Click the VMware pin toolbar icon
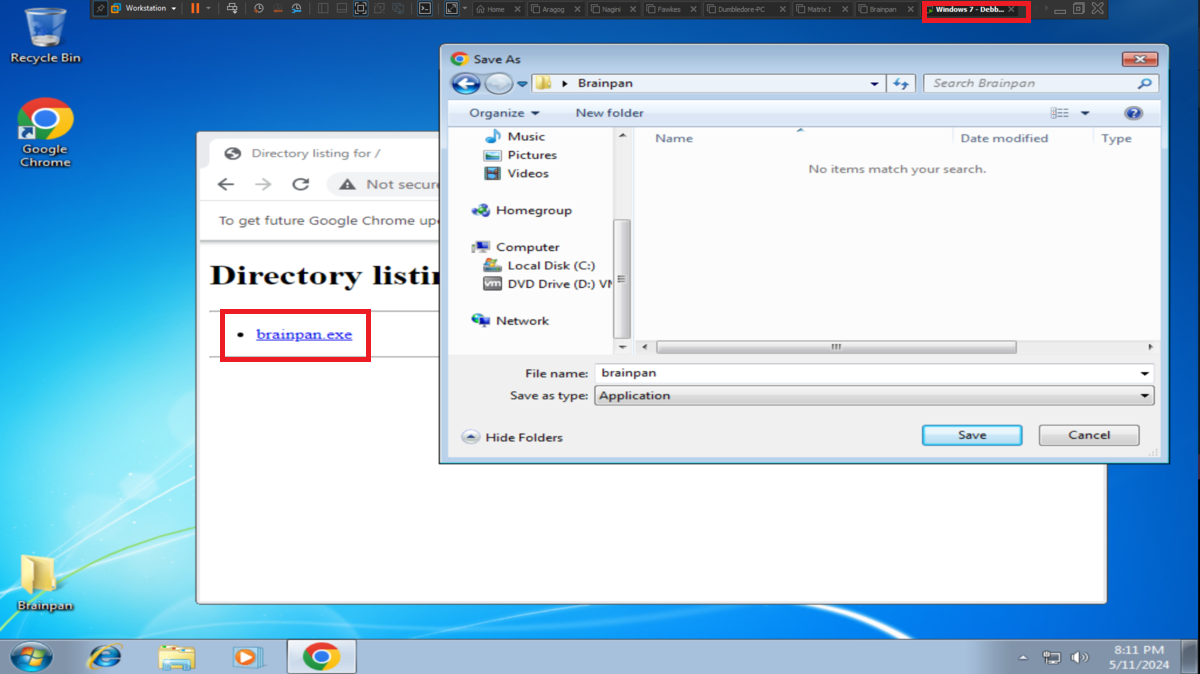The width and height of the screenshot is (1200, 674). 101,8
